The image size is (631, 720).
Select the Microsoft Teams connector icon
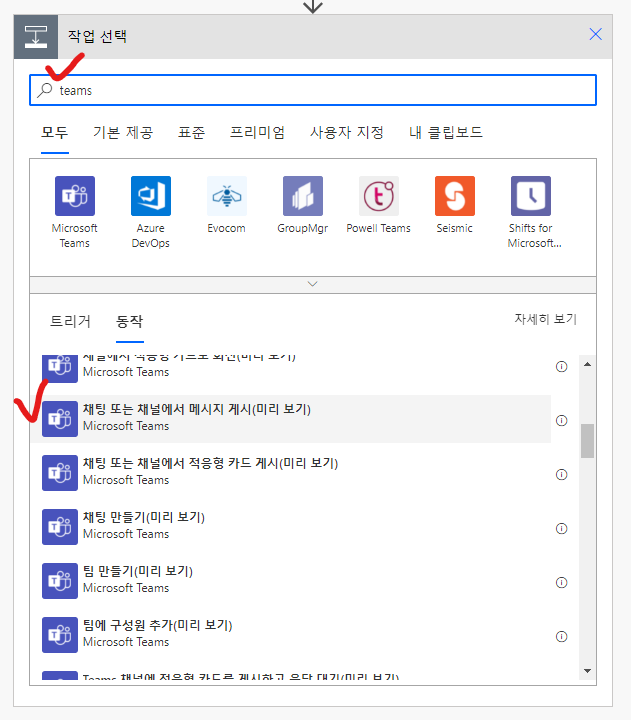click(x=75, y=196)
